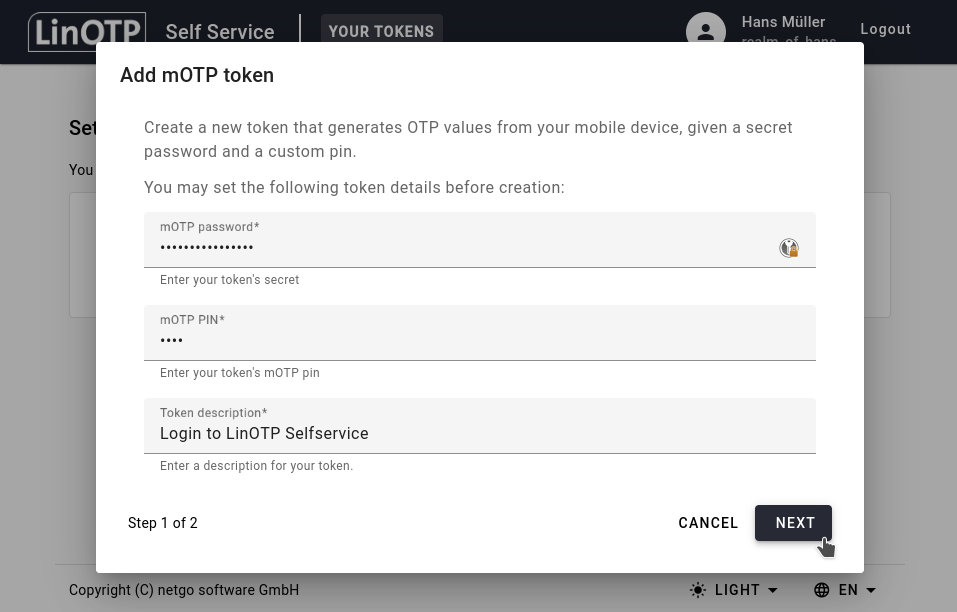
Task: Click the user avatar icon
Action: coord(705,31)
